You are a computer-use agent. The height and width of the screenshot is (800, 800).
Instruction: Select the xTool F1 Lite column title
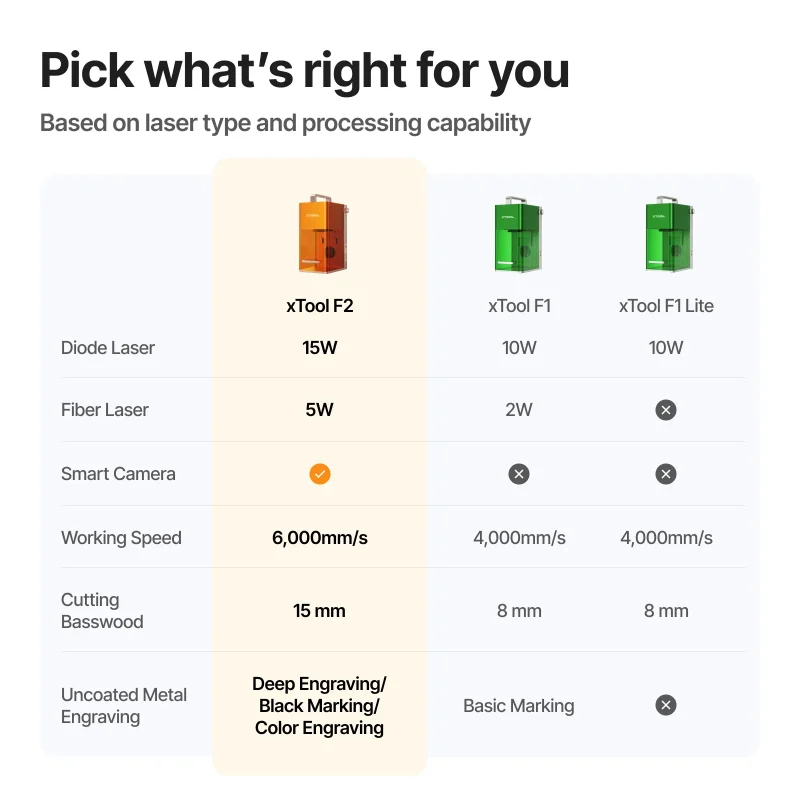click(666, 306)
